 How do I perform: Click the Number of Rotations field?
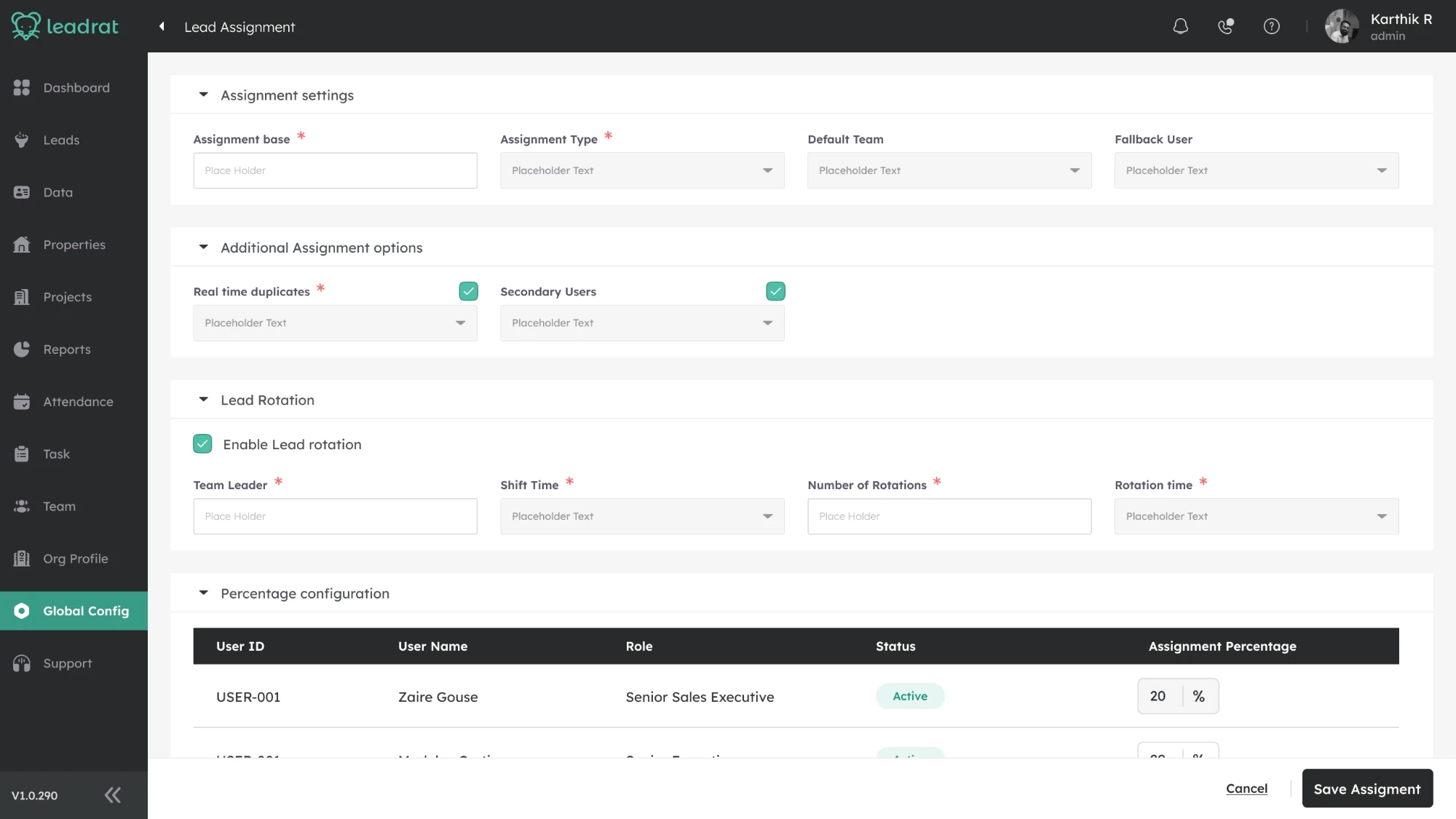click(x=949, y=516)
